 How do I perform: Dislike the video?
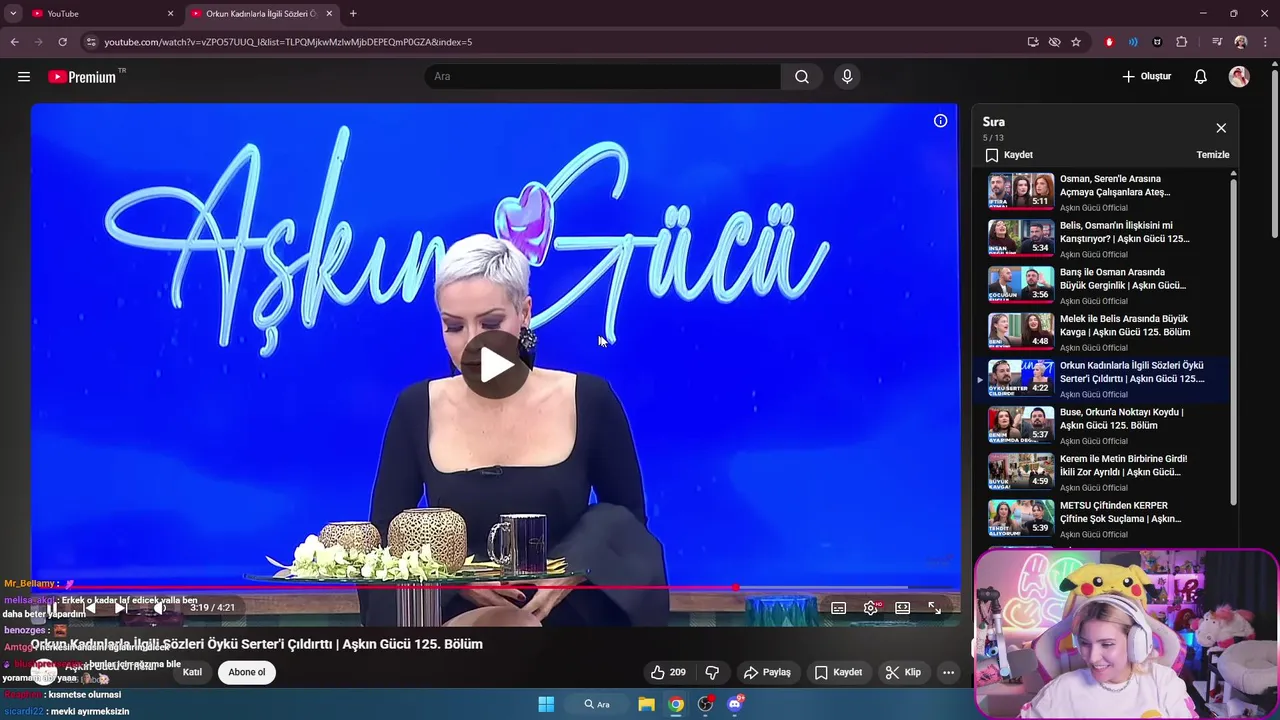pos(712,672)
